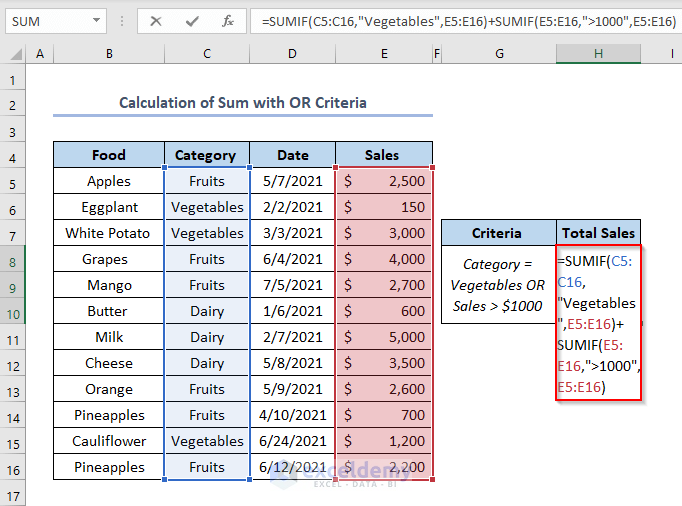Image resolution: width=682 pixels, height=506 pixels.
Task: Click the 'Category' header cell
Action: tap(207, 155)
